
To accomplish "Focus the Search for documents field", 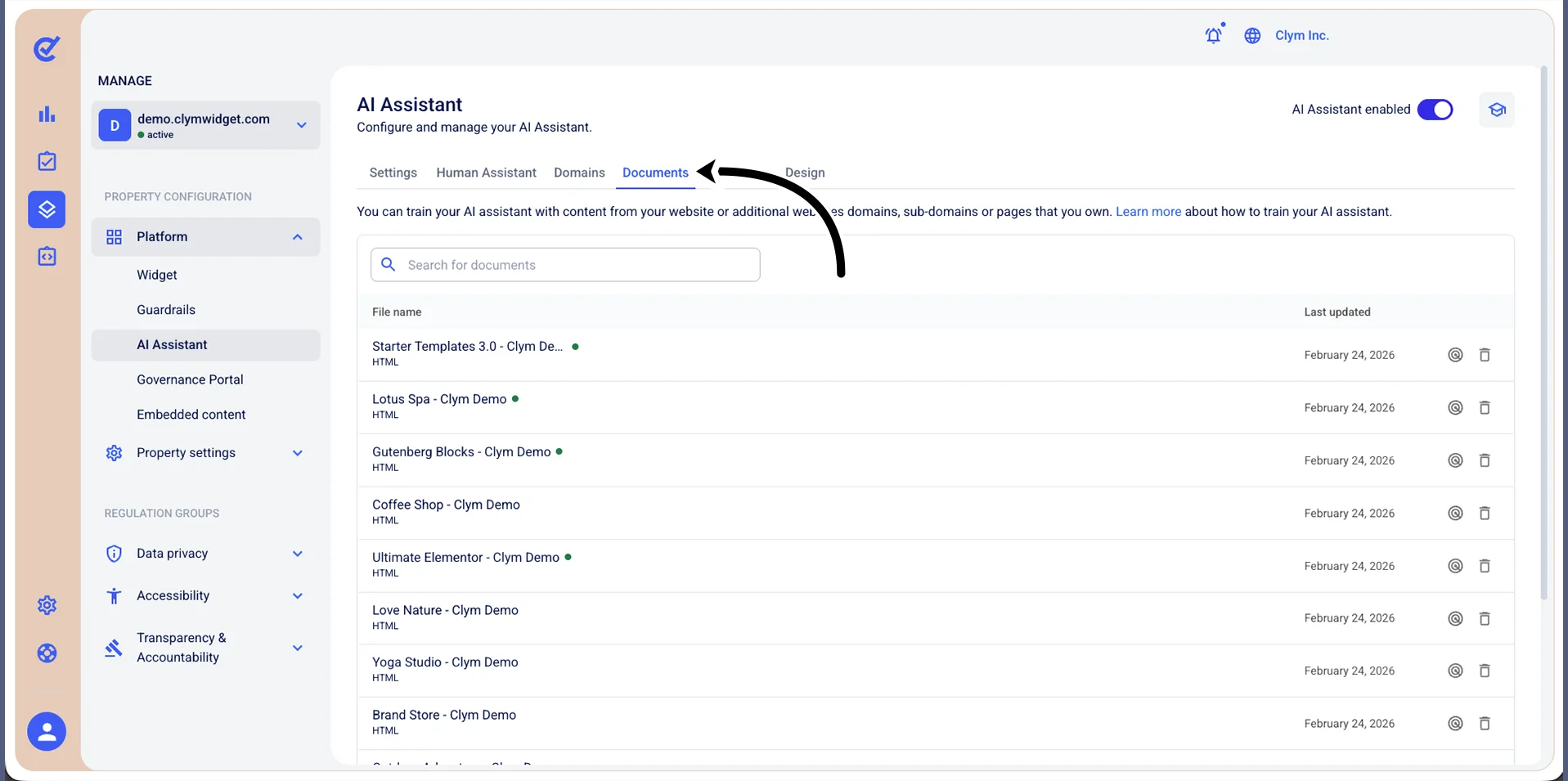I will [x=565, y=265].
